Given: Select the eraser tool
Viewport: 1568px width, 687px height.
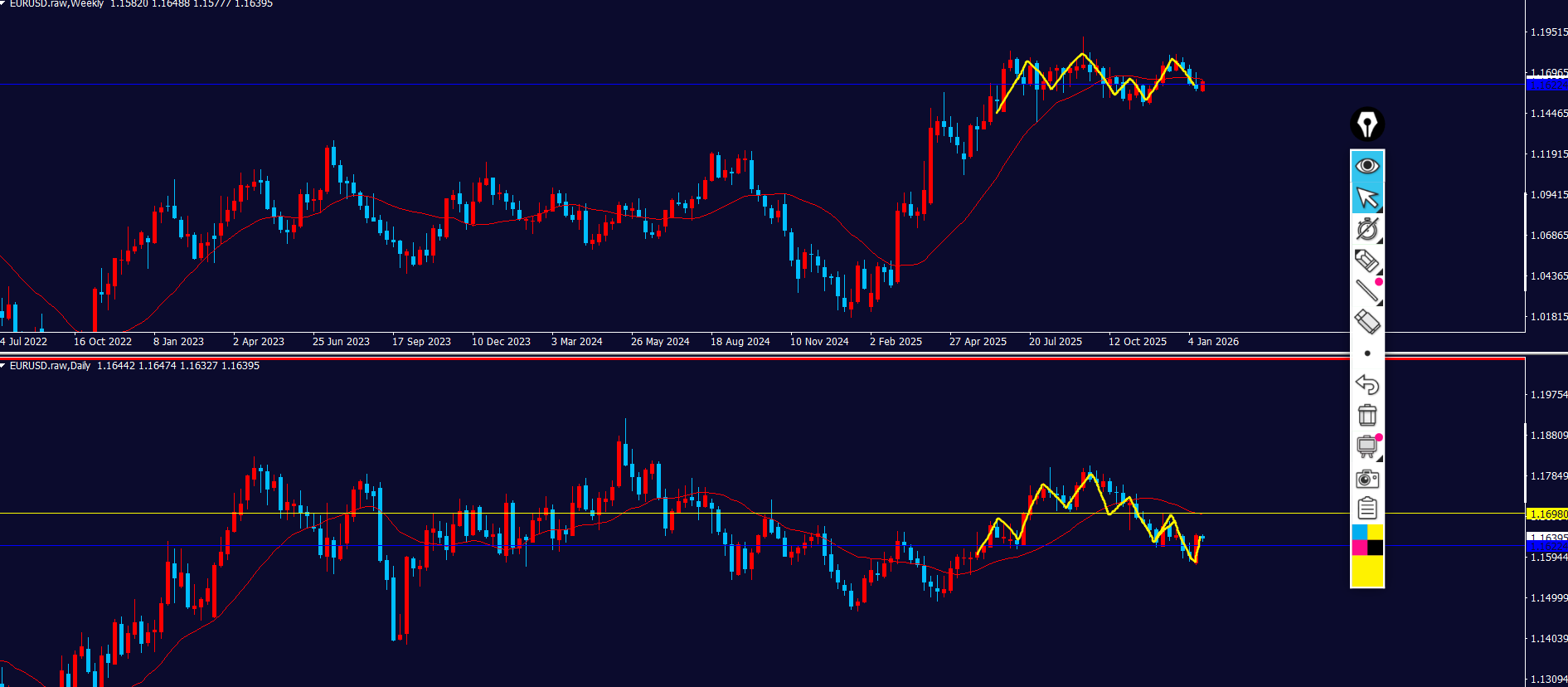Looking at the screenshot, I should [x=1367, y=322].
